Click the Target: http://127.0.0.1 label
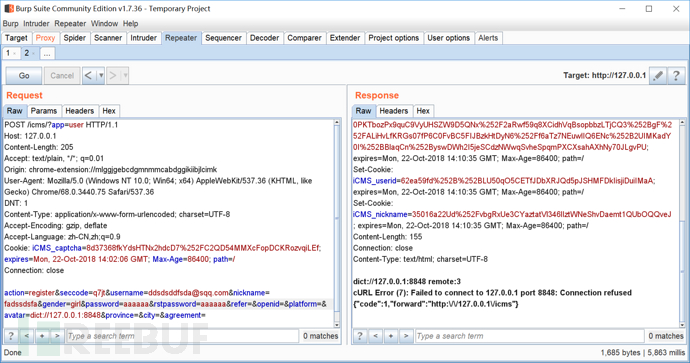690x363 pixels. click(604, 76)
